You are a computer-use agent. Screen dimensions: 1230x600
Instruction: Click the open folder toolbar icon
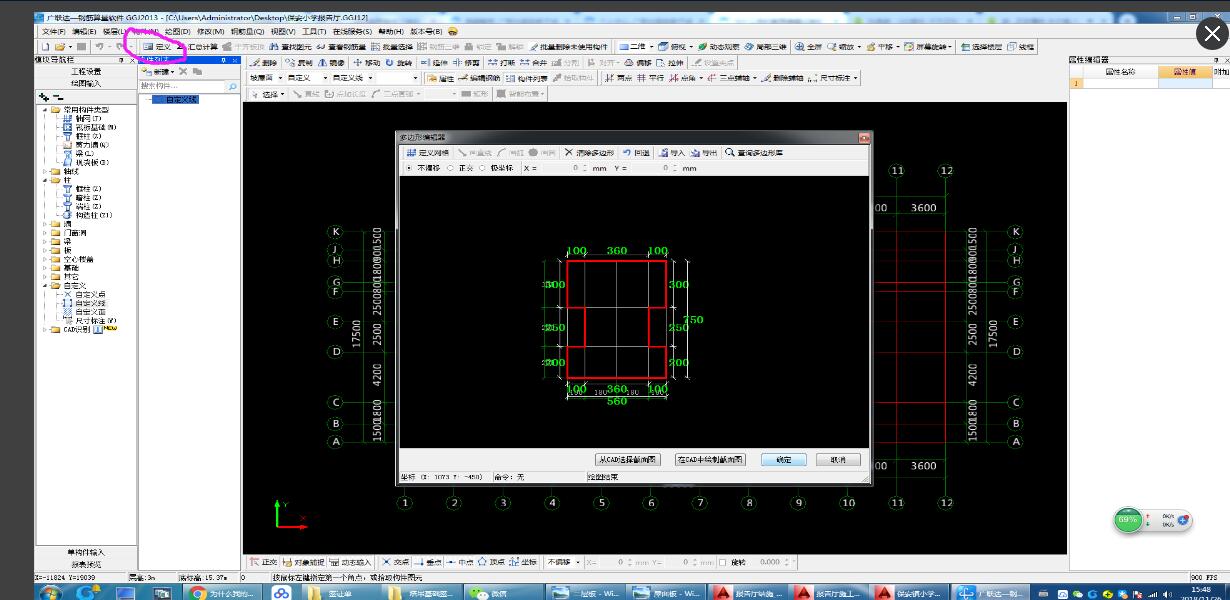point(60,47)
